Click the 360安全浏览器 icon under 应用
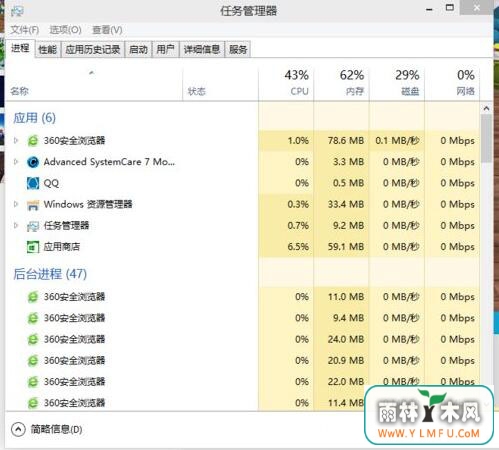The image size is (499, 450). click(x=33, y=141)
